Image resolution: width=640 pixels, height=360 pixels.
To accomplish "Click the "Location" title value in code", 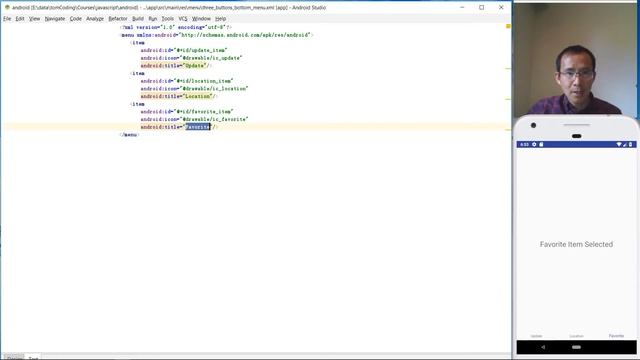I will tap(198, 96).
